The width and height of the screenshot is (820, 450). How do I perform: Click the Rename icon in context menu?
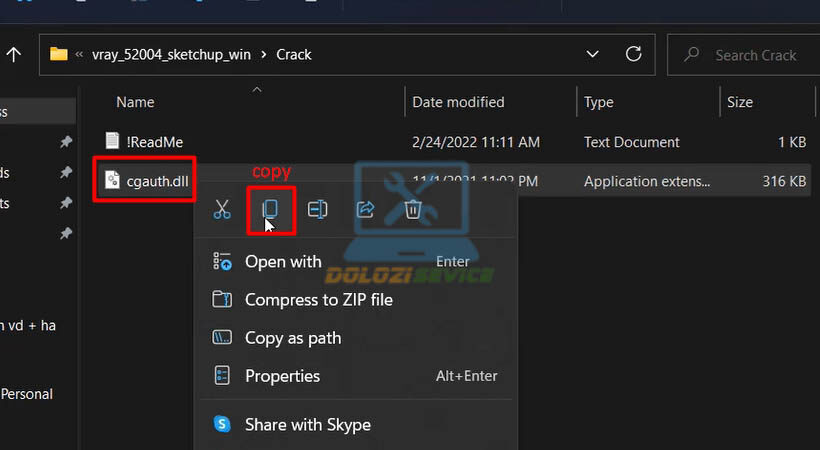pos(318,210)
